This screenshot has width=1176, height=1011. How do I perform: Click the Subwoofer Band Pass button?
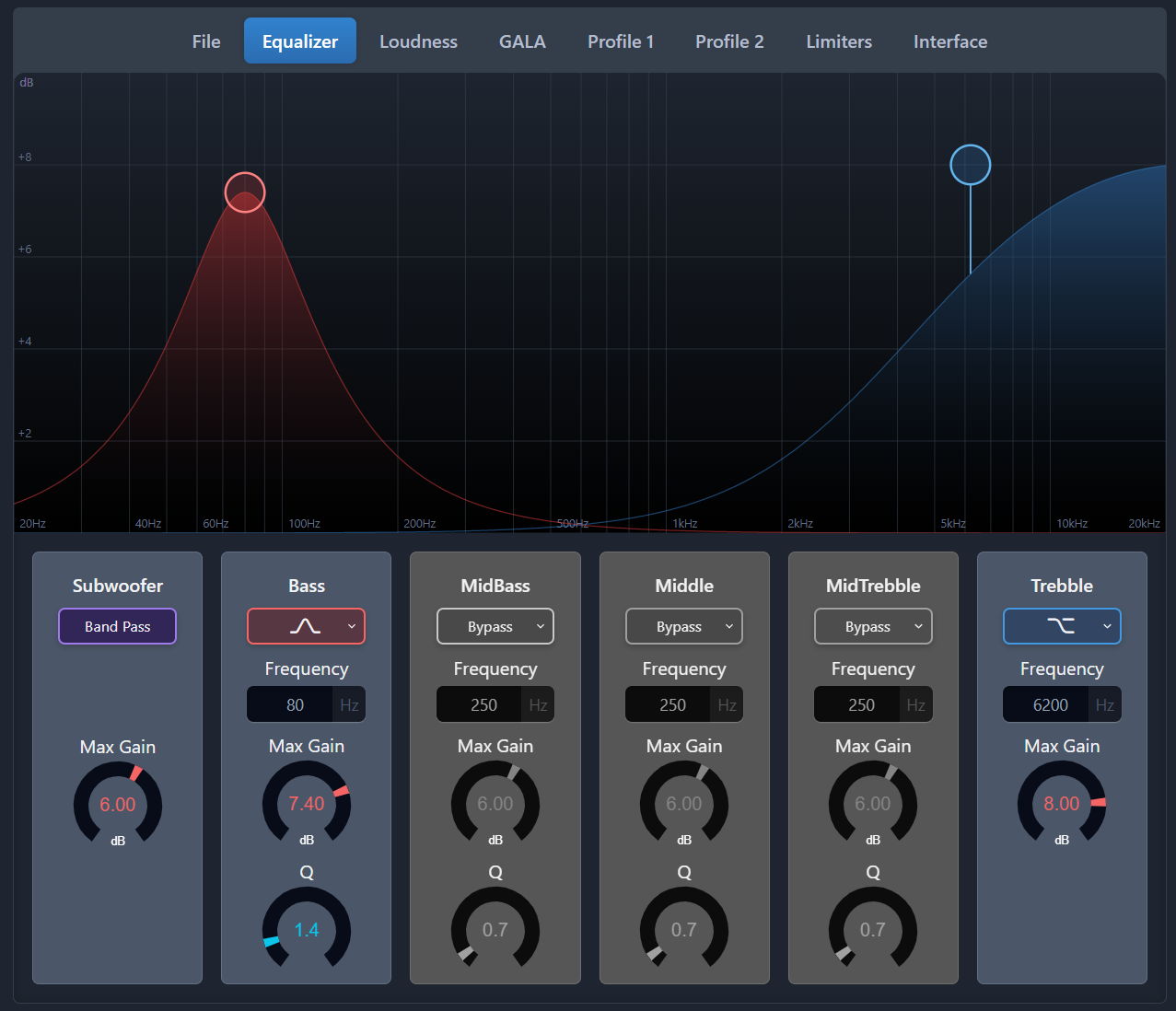(117, 626)
